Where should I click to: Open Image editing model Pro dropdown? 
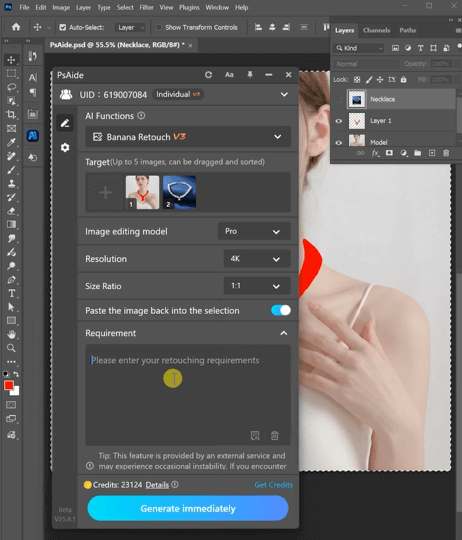(x=254, y=231)
